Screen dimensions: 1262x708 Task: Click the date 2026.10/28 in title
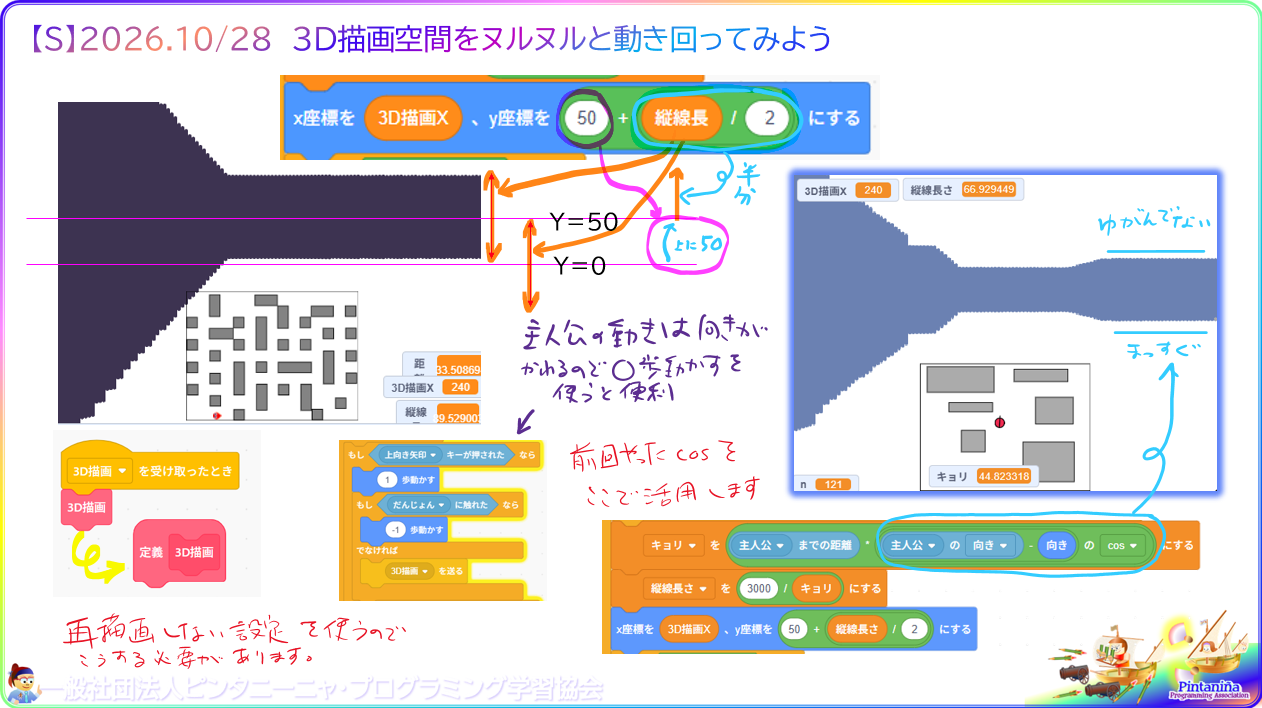tap(175, 39)
